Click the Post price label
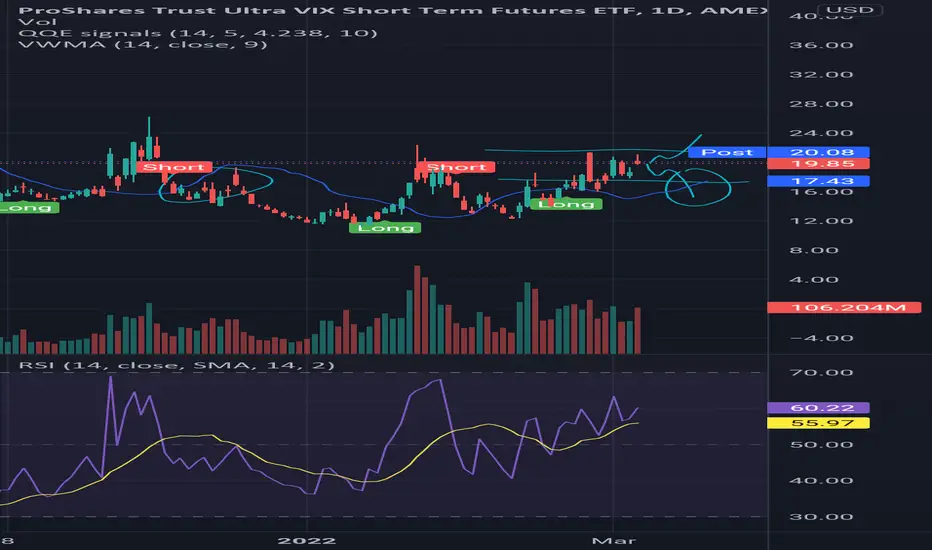The height and width of the screenshot is (550, 932). point(727,152)
